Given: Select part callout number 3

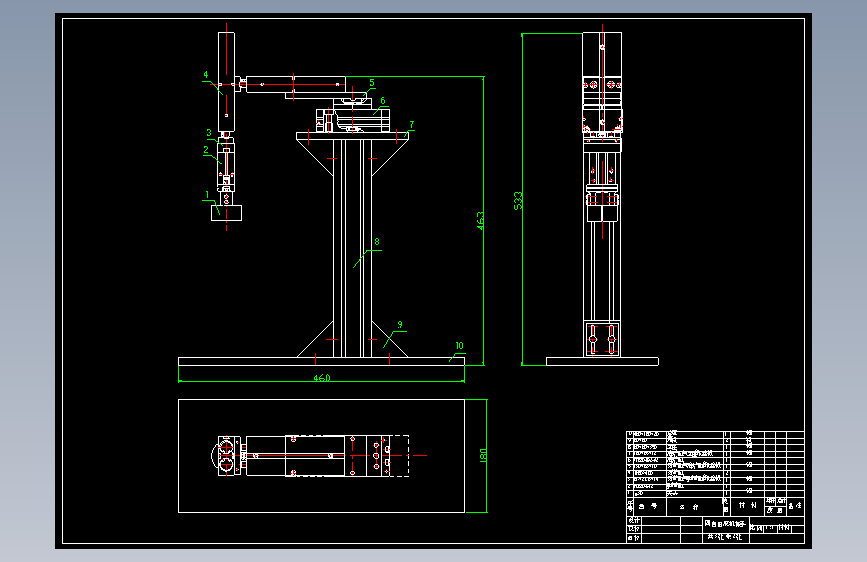Looking at the screenshot, I should click(208, 133).
